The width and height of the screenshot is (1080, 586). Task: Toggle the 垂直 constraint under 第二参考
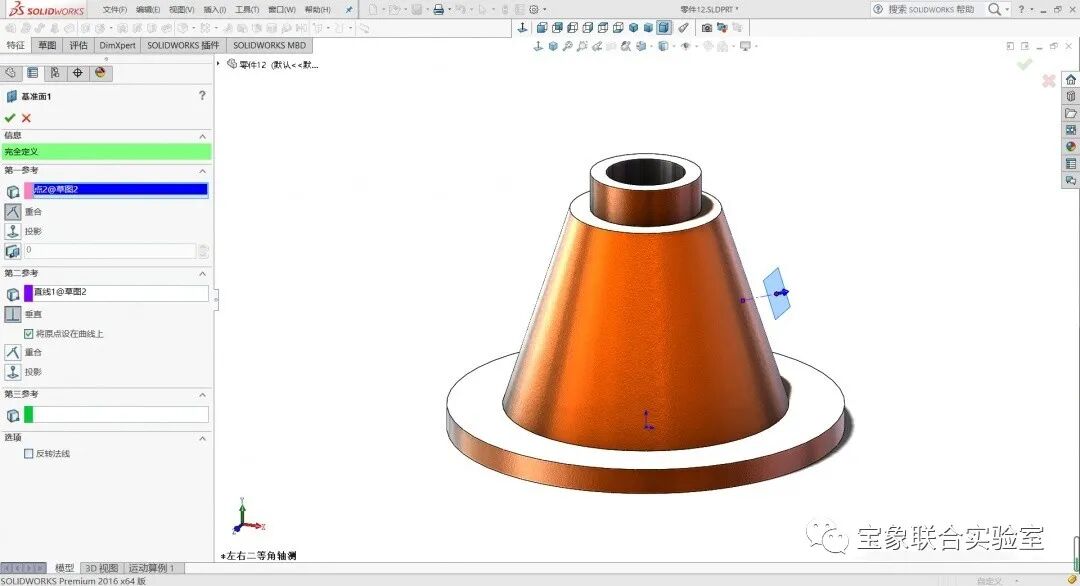pos(12,314)
